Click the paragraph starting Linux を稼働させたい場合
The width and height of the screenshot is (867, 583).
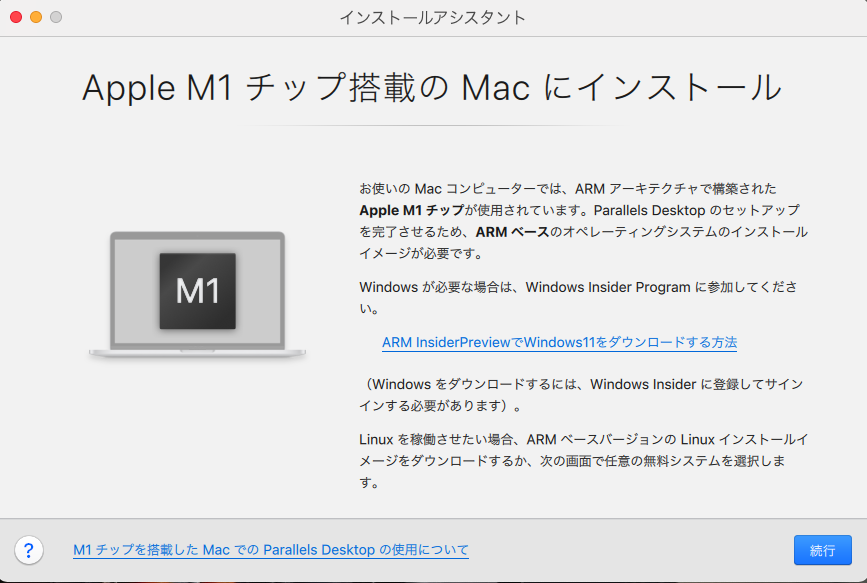pyautogui.click(x=583, y=461)
